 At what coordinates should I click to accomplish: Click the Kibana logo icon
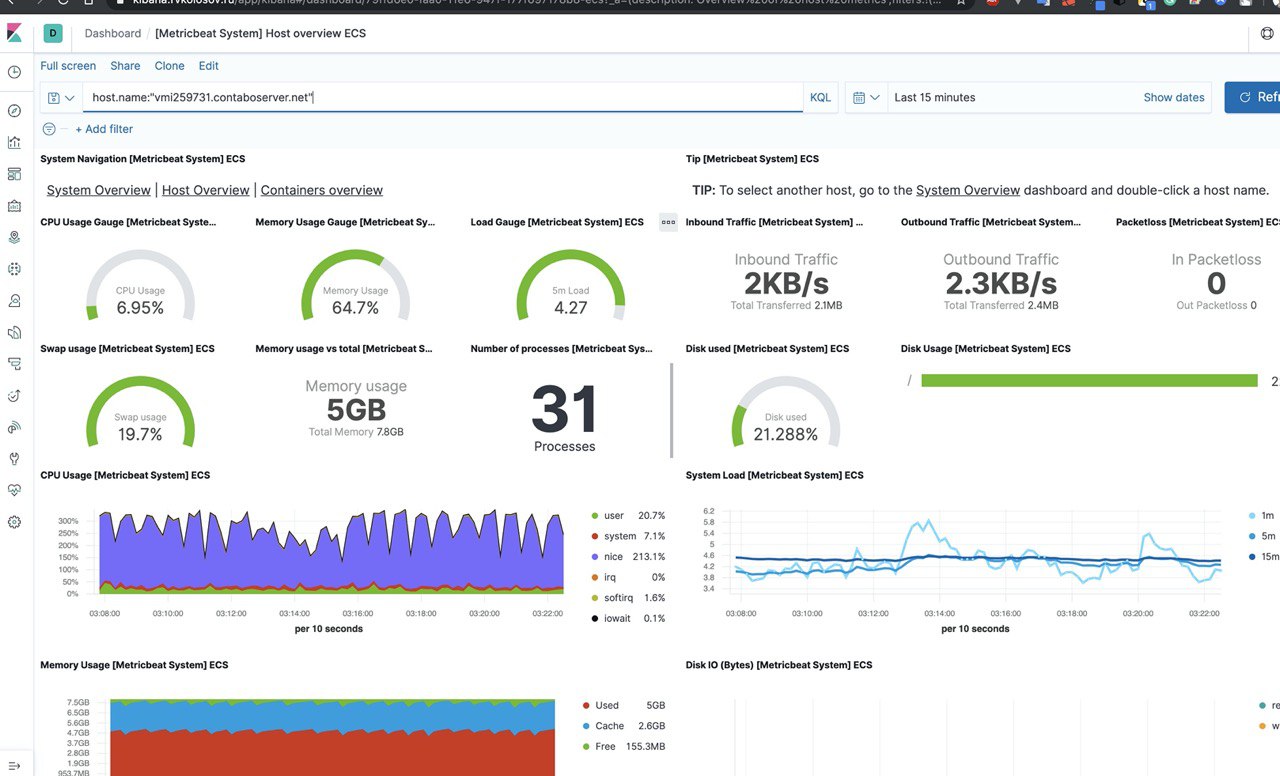(14, 34)
